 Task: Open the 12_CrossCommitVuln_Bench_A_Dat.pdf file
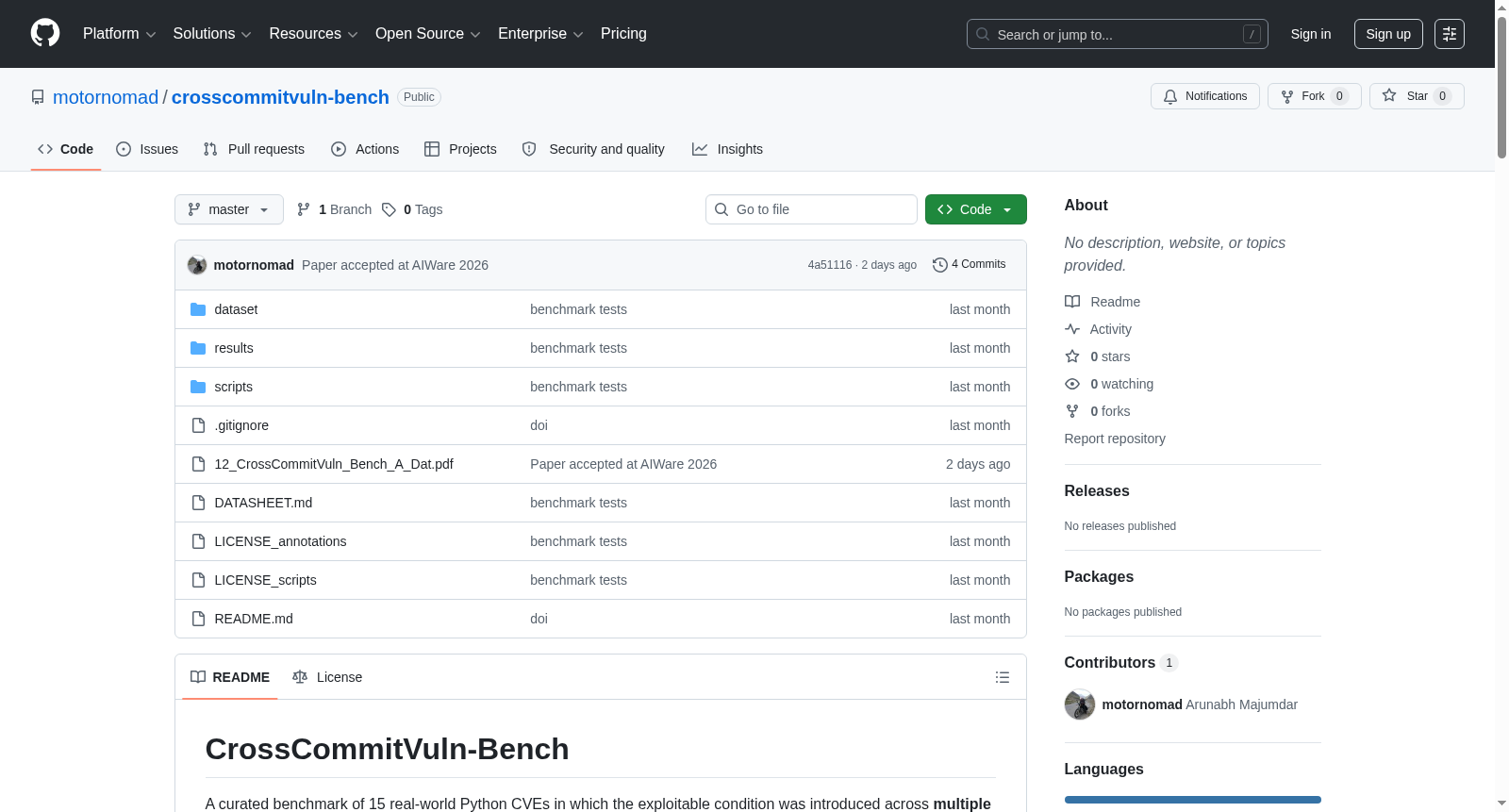[334, 464]
